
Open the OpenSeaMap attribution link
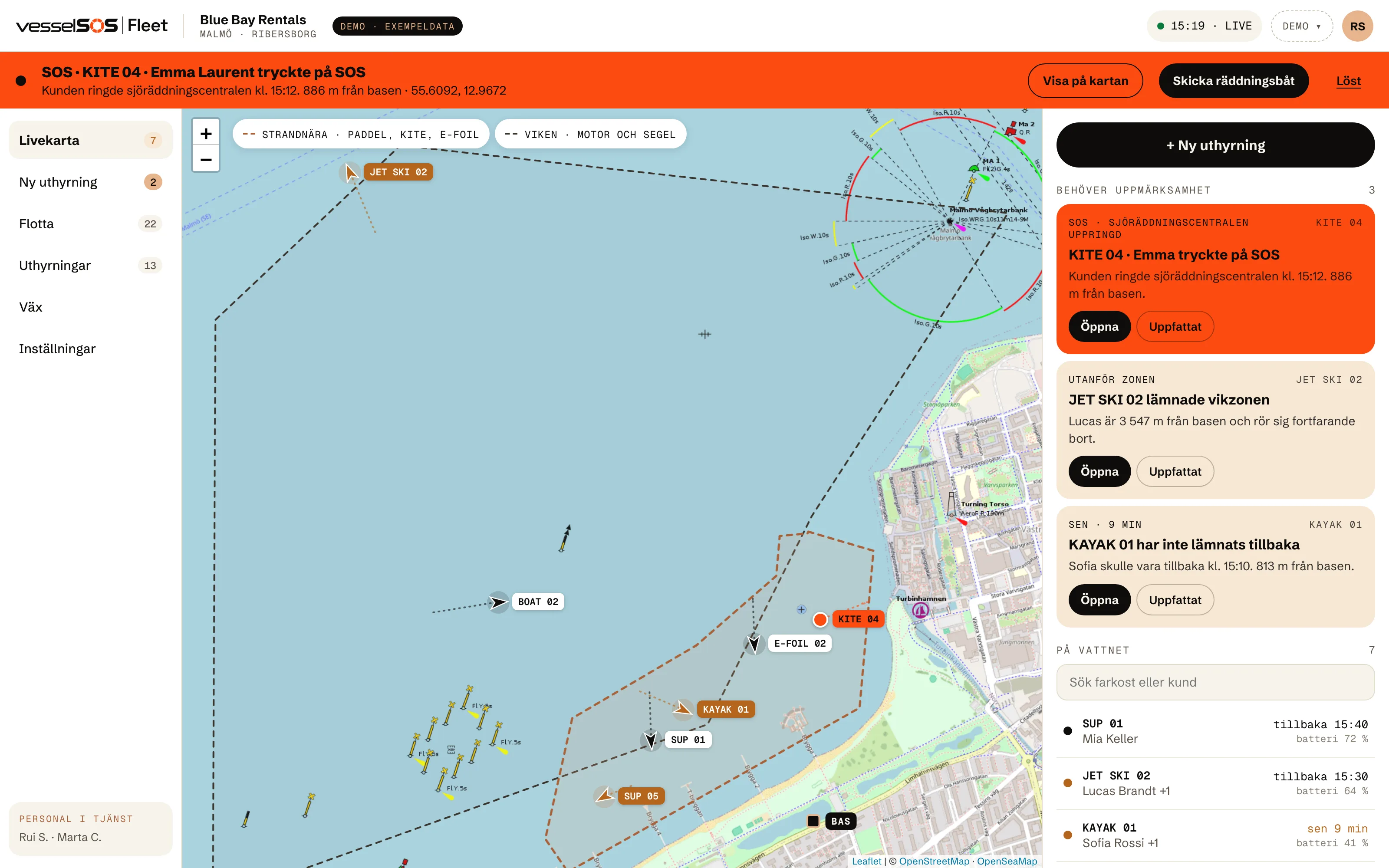point(1007,861)
